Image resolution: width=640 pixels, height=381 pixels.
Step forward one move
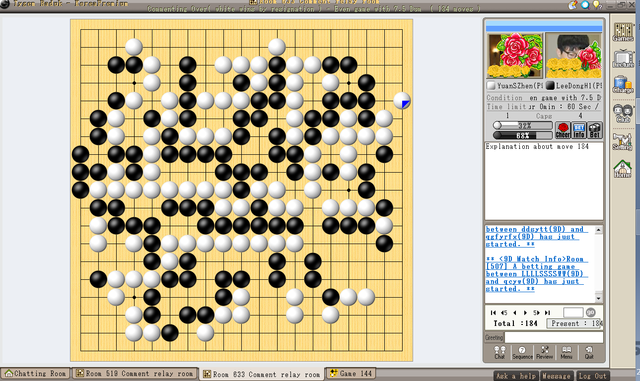(x=525, y=313)
